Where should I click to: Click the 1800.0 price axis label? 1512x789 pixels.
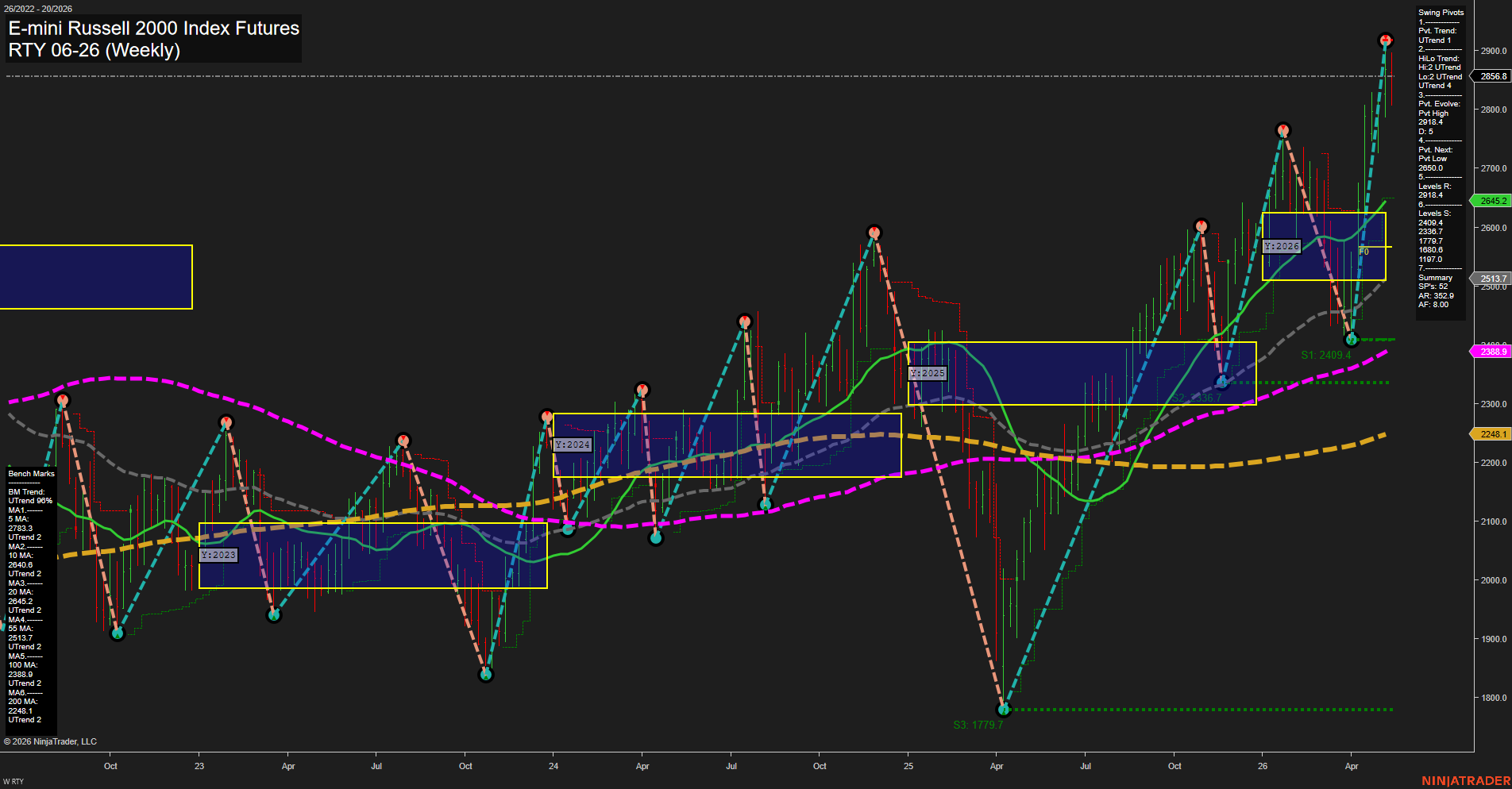point(1493,698)
